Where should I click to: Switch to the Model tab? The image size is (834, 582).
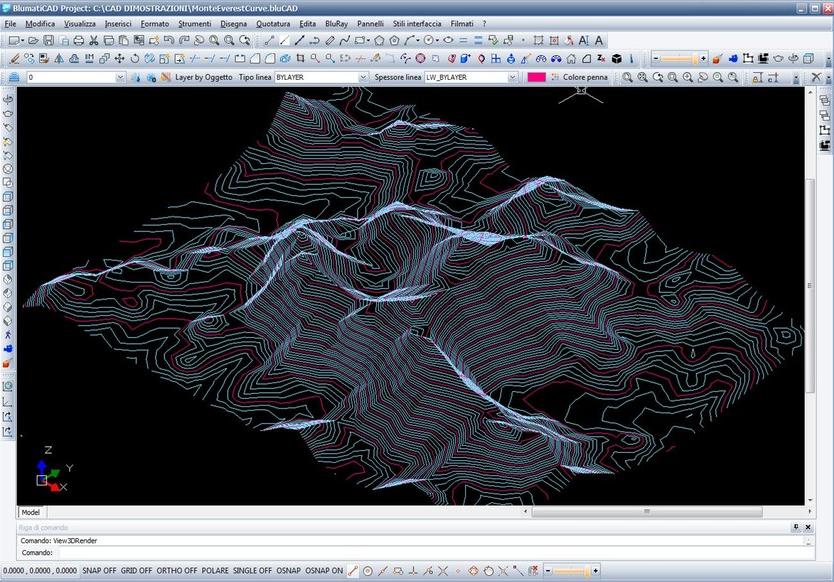coord(30,511)
